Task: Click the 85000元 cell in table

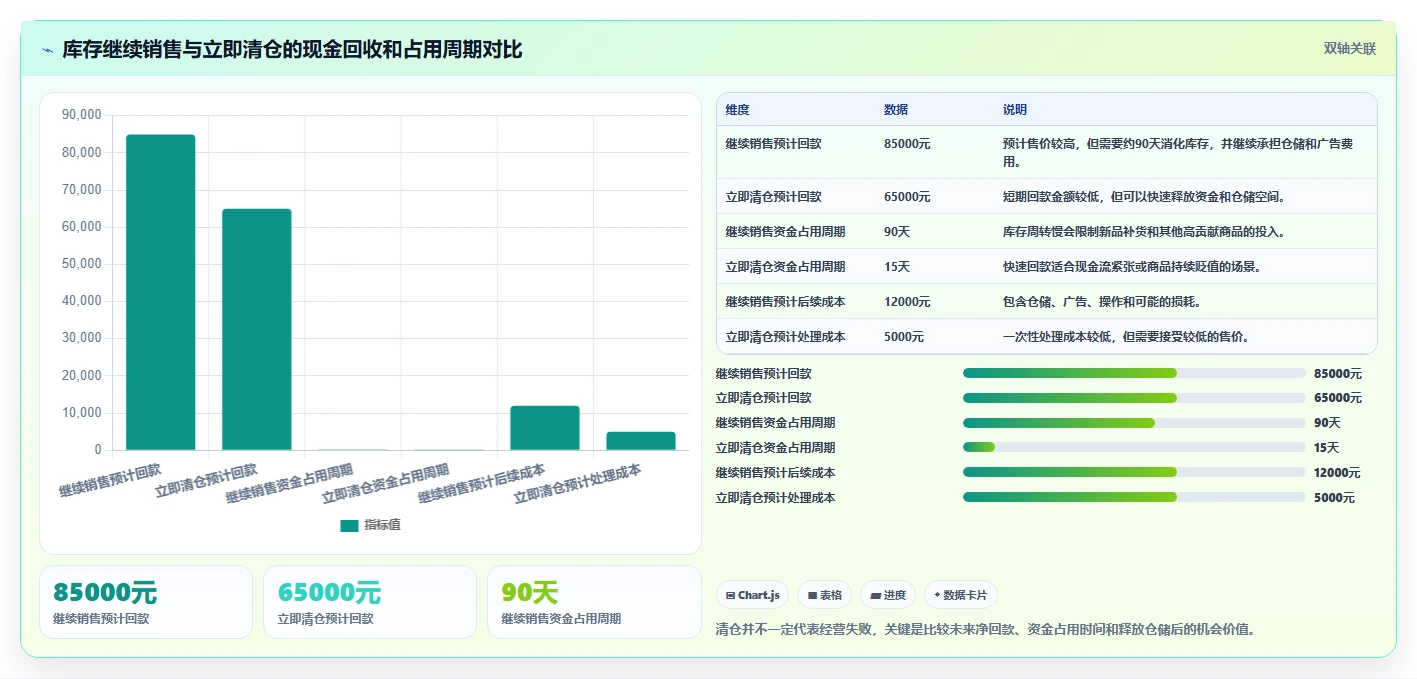Action: 907,144
